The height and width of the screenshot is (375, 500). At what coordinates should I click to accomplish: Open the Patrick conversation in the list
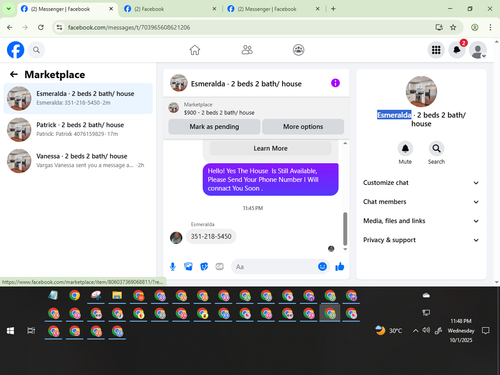click(x=78, y=130)
